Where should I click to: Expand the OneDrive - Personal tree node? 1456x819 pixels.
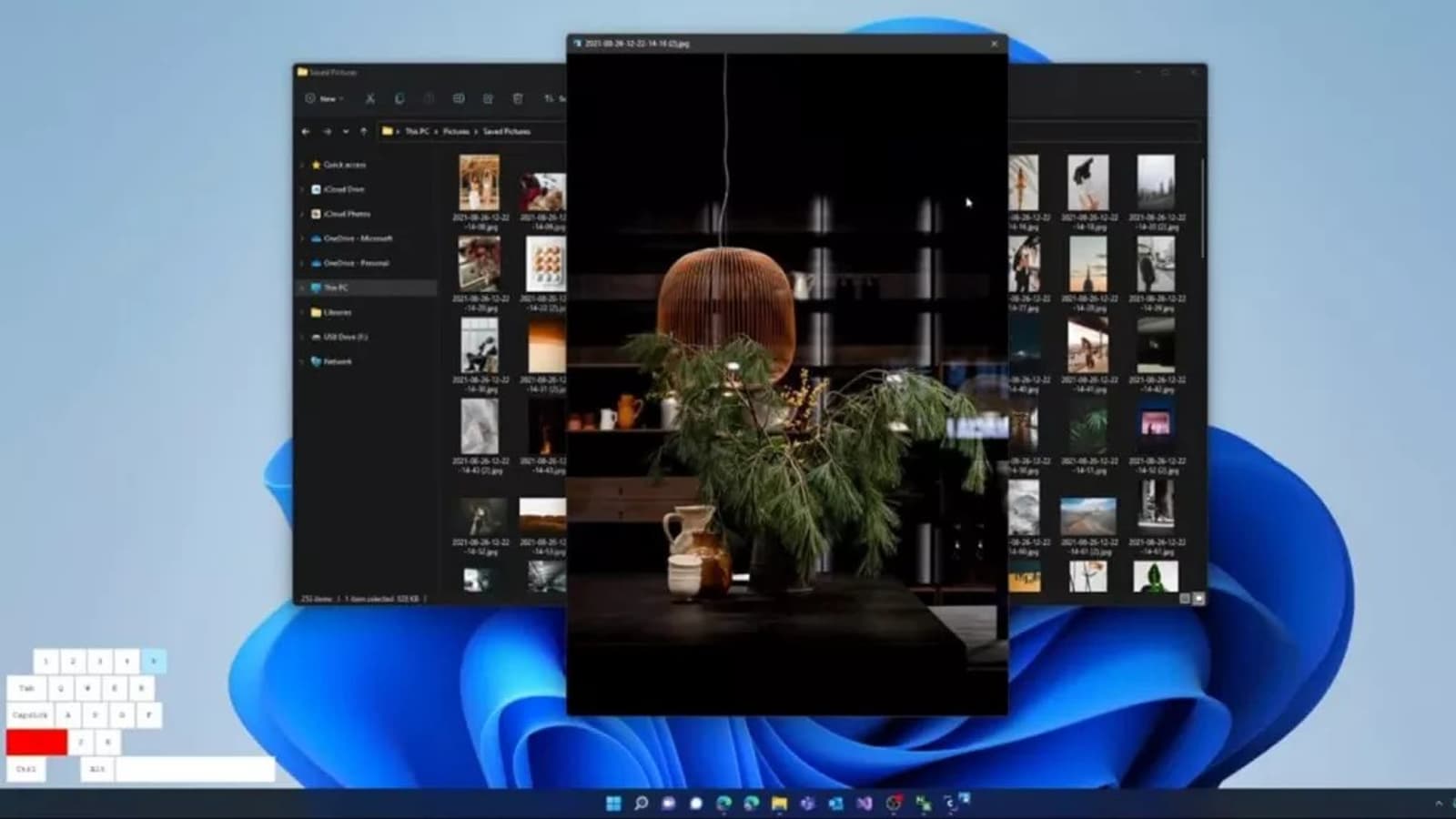pos(303,263)
